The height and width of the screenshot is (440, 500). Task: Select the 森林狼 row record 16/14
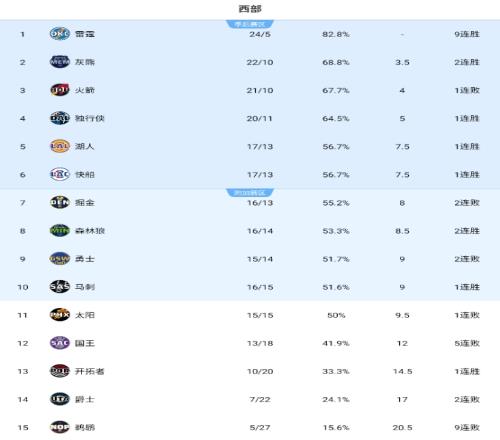(x=260, y=231)
